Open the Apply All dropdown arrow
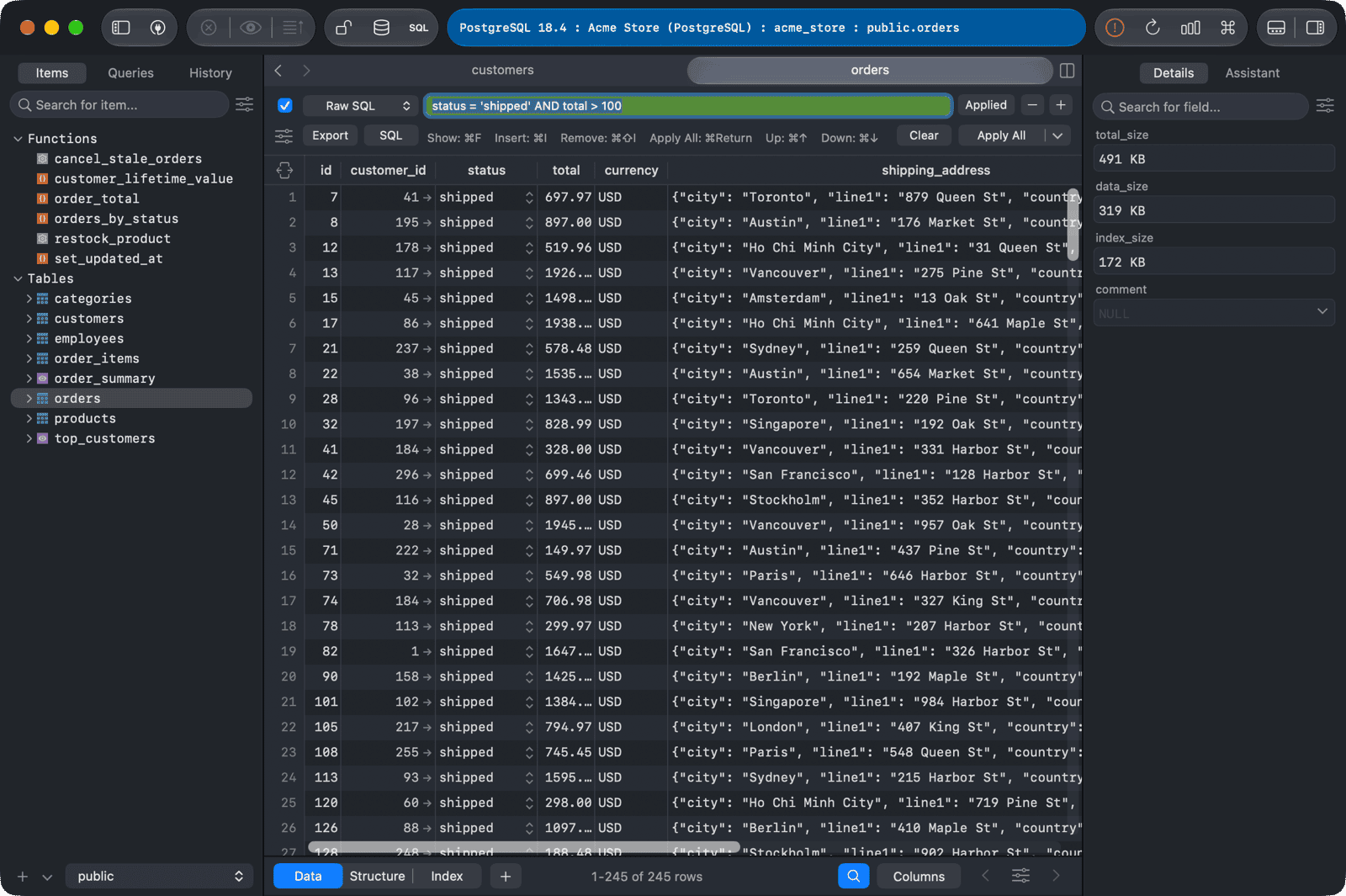This screenshot has width=1346, height=896. [x=1057, y=135]
